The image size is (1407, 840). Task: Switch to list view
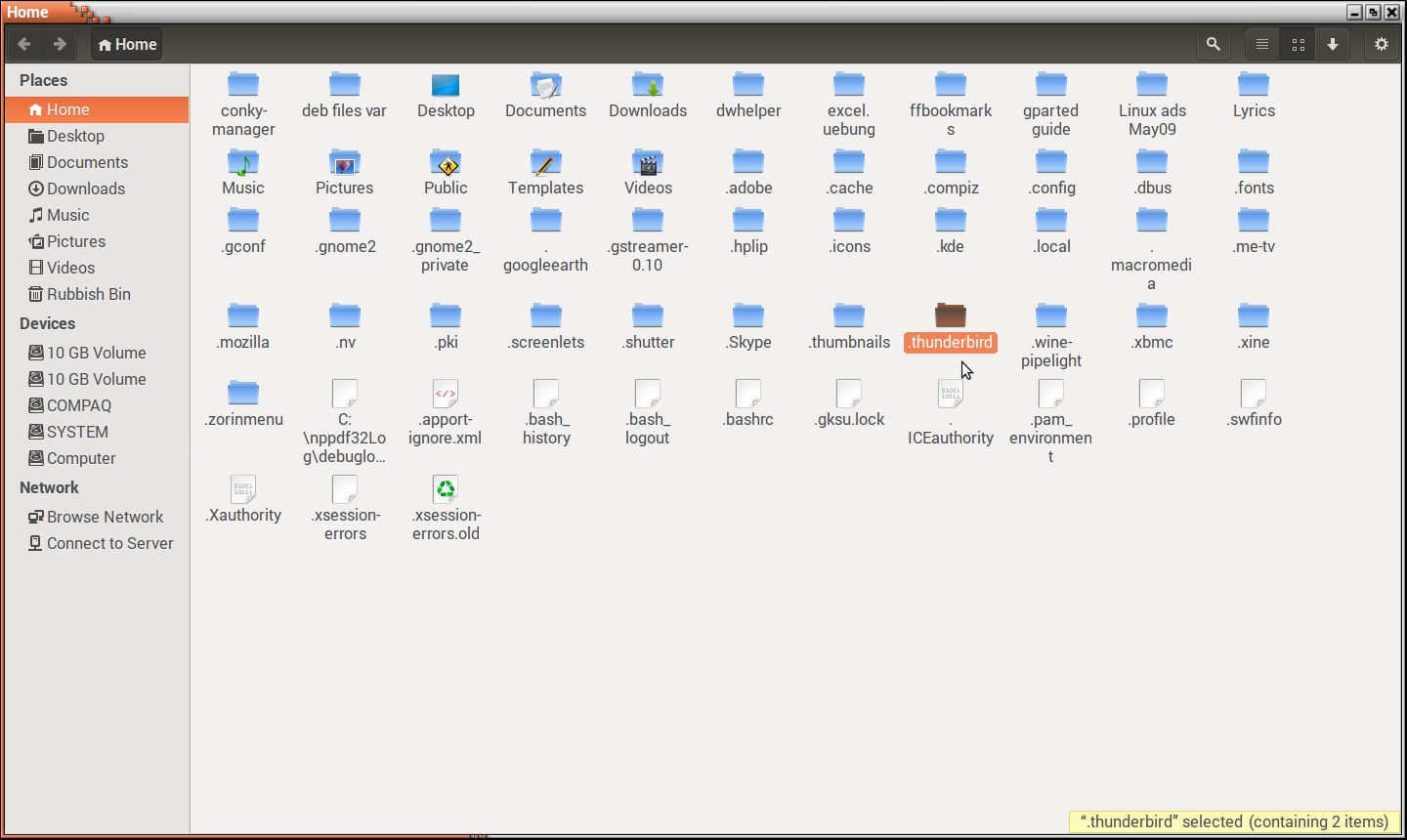coord(1262,44)
